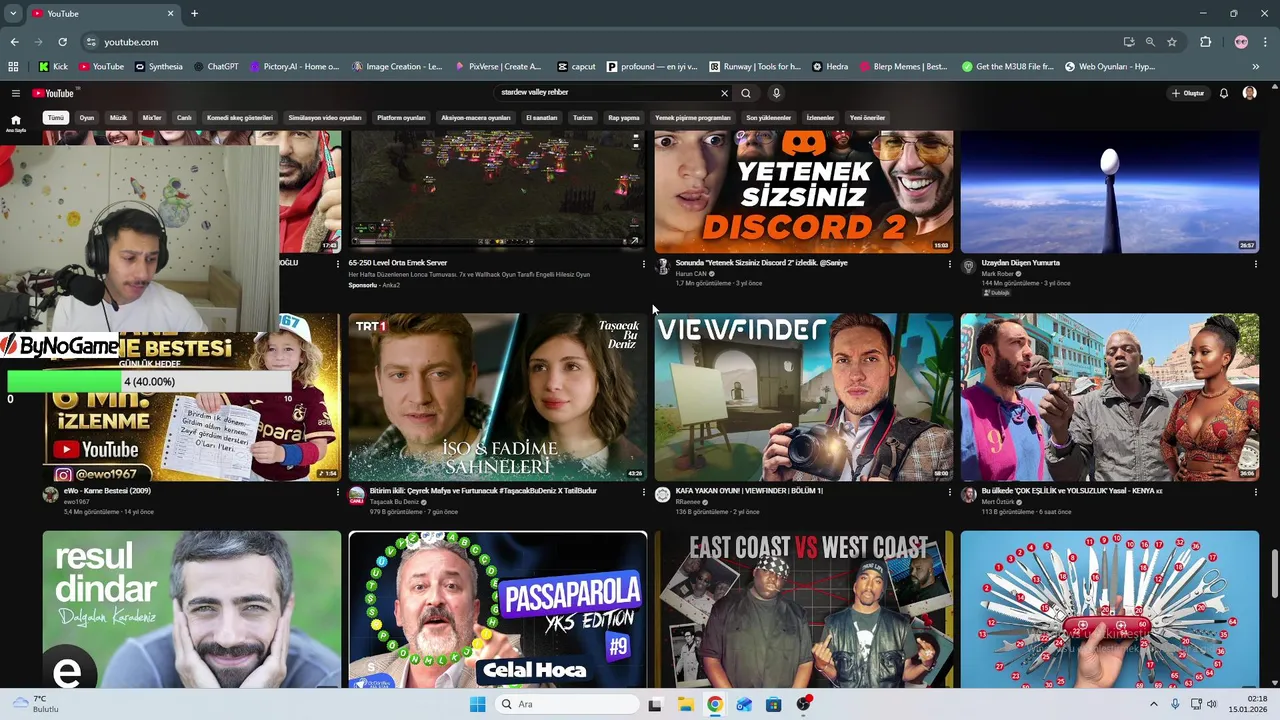1280x720 pixels.
Task: Start voice search with microphone icon
Action: click(776, 93)
